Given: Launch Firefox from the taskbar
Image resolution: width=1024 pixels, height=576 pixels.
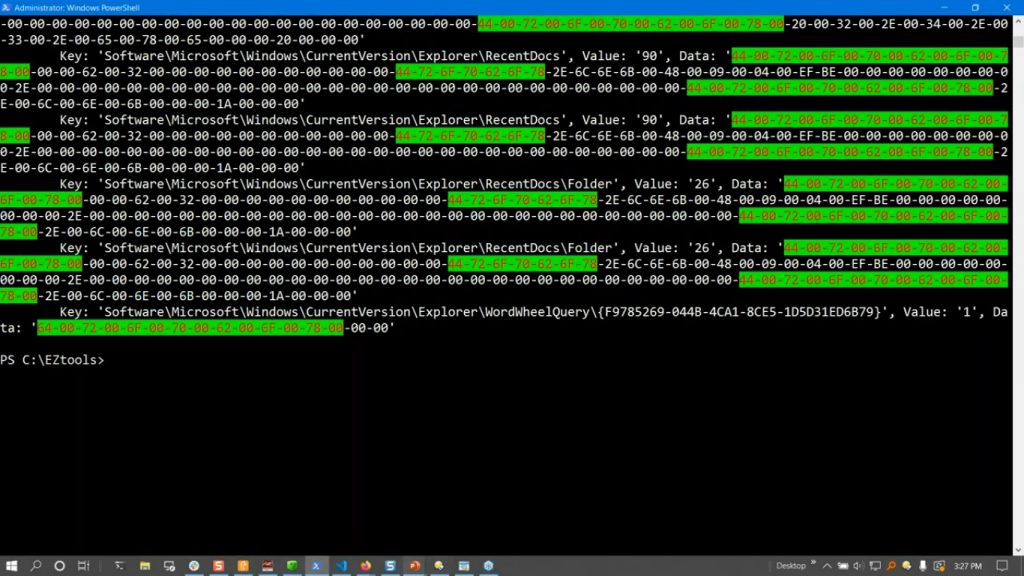Looking at the screenshot, I should coord(365,566).
